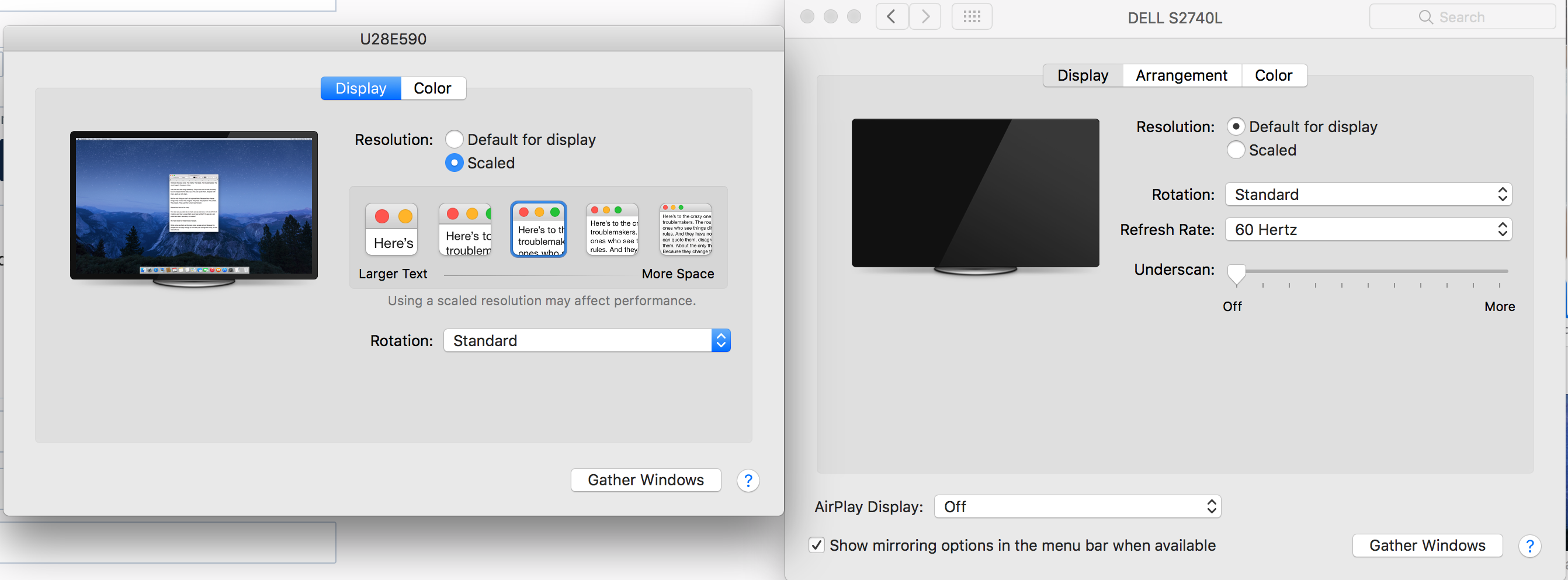Screen dimensions: 1568x580
Task: Select Default for display in DELL window
Action: (1236, 127)
